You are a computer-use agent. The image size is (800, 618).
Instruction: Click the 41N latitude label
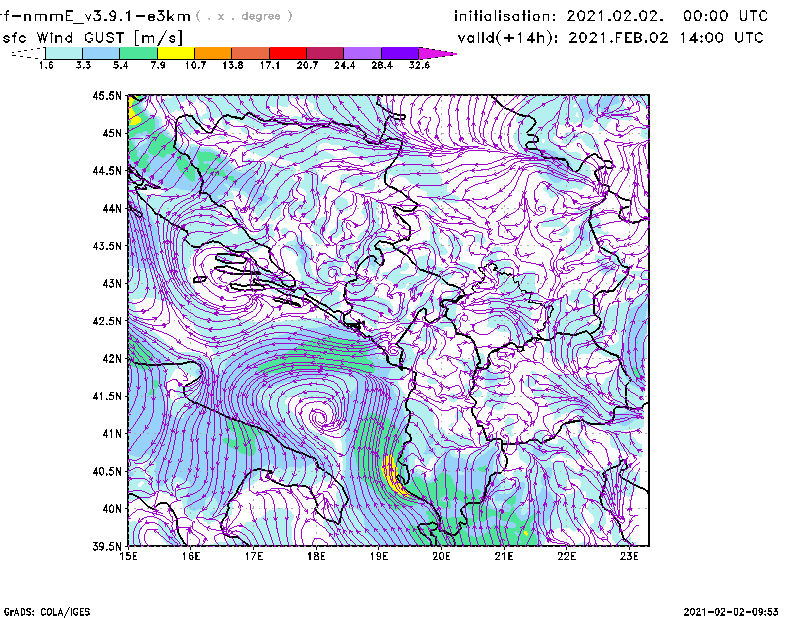click(112, 434)
